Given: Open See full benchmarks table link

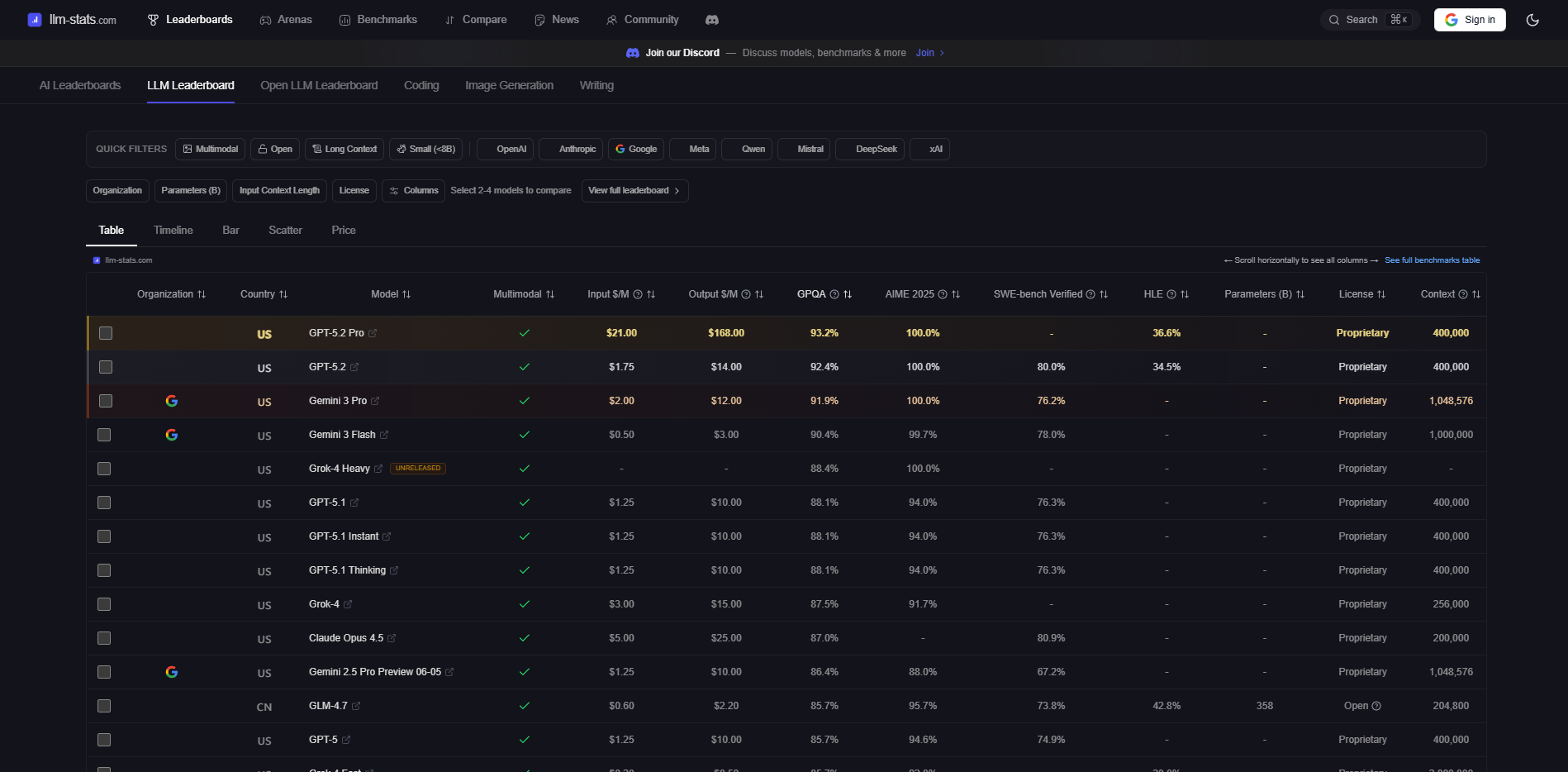Looking at the screenshot, I should click(x=1432, y=260).
